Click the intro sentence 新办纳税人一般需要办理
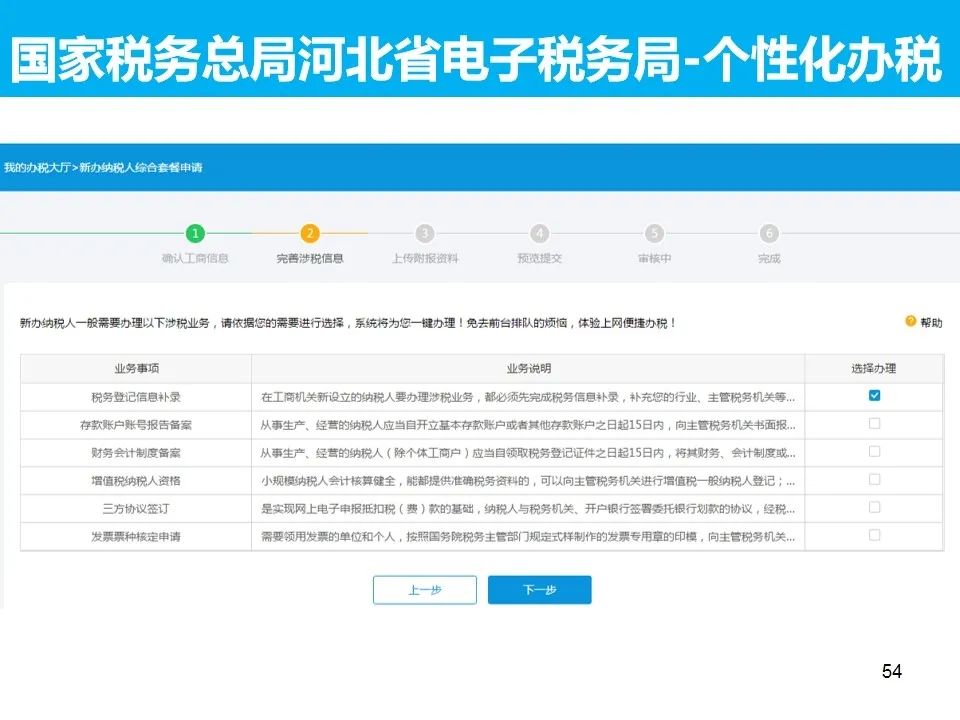This screenshot has height=720, width=960. (348, 323)
